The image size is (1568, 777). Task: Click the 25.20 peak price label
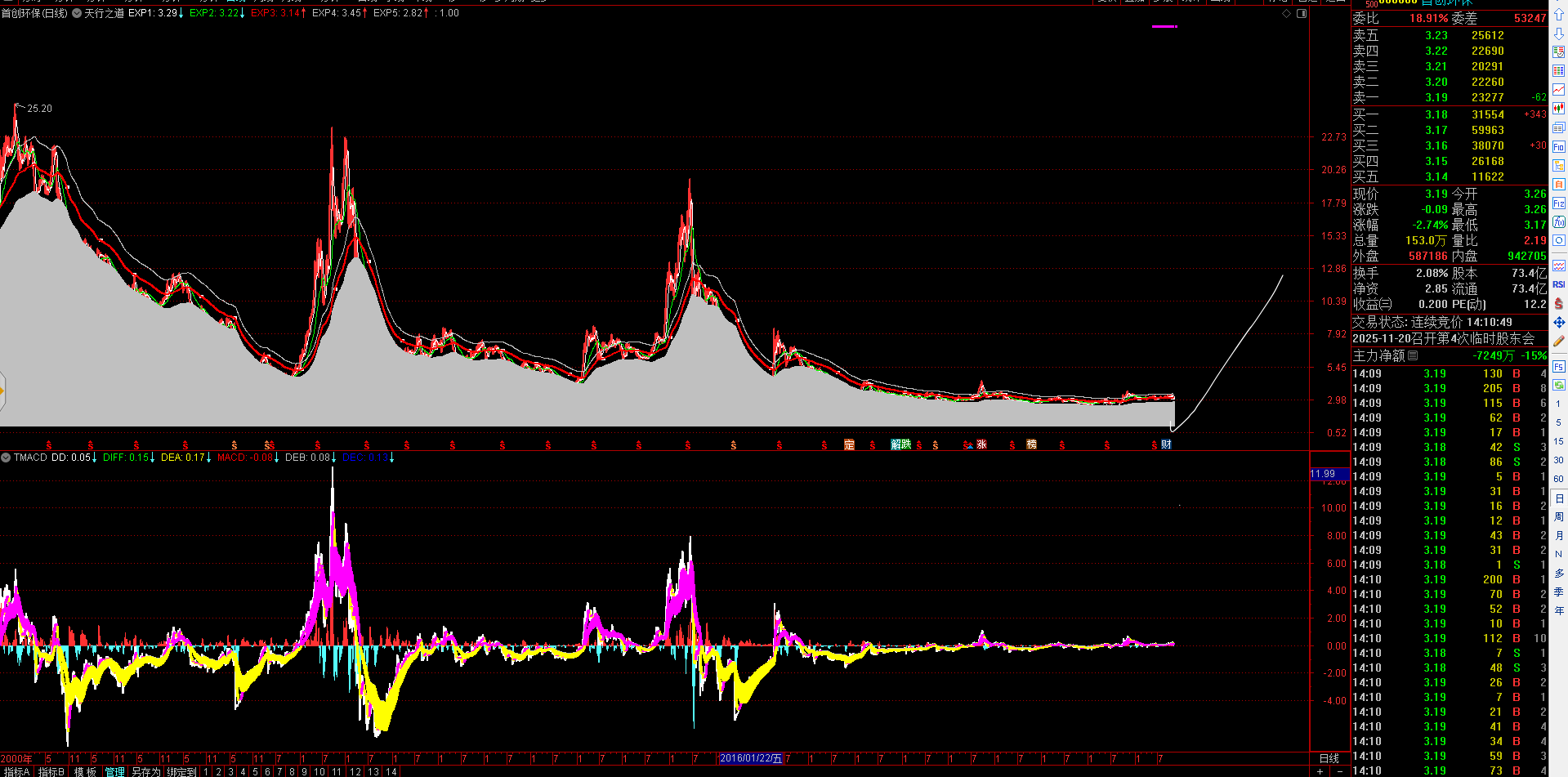[x=39, y=108]
